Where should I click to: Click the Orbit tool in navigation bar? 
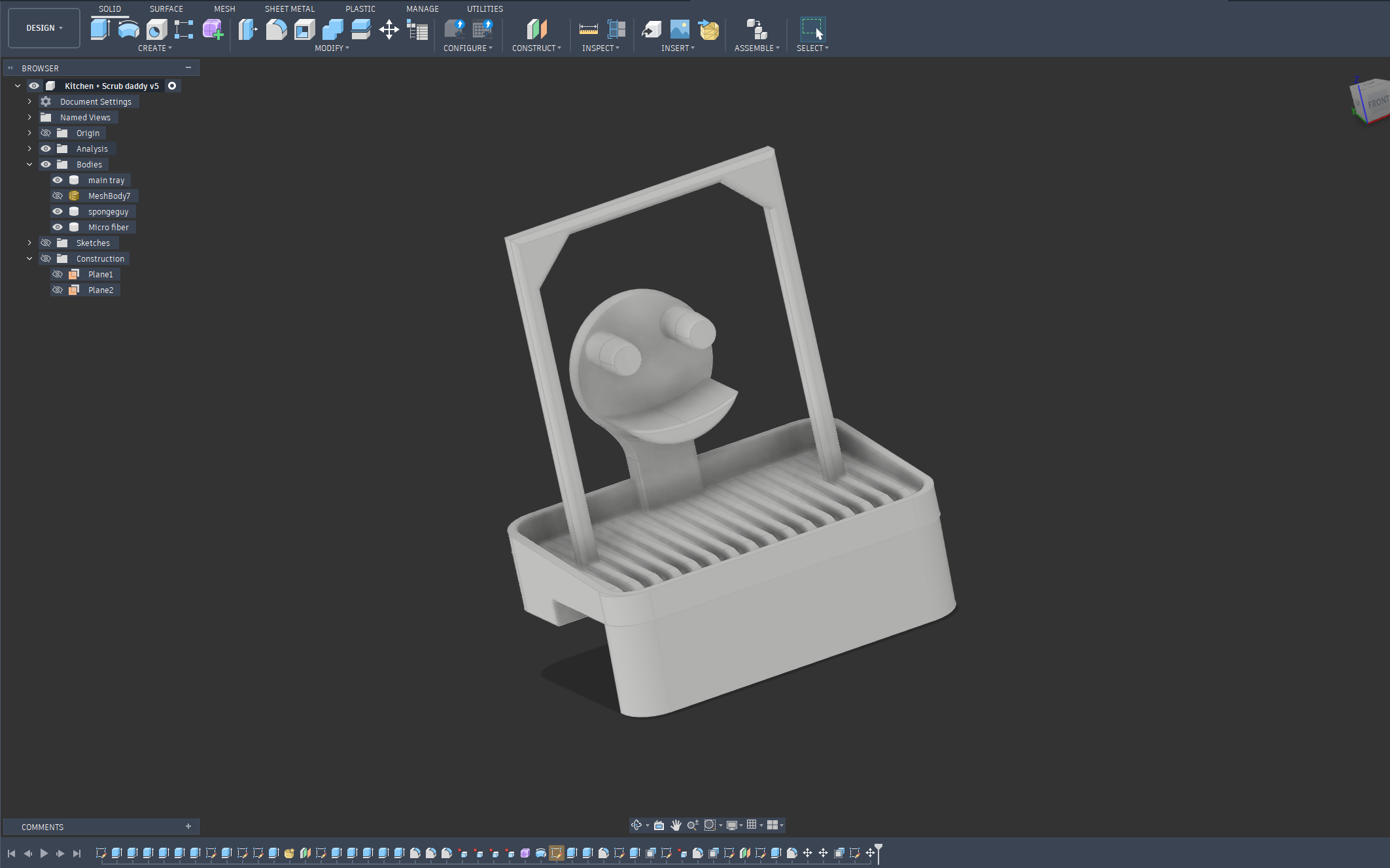point(636,825)
